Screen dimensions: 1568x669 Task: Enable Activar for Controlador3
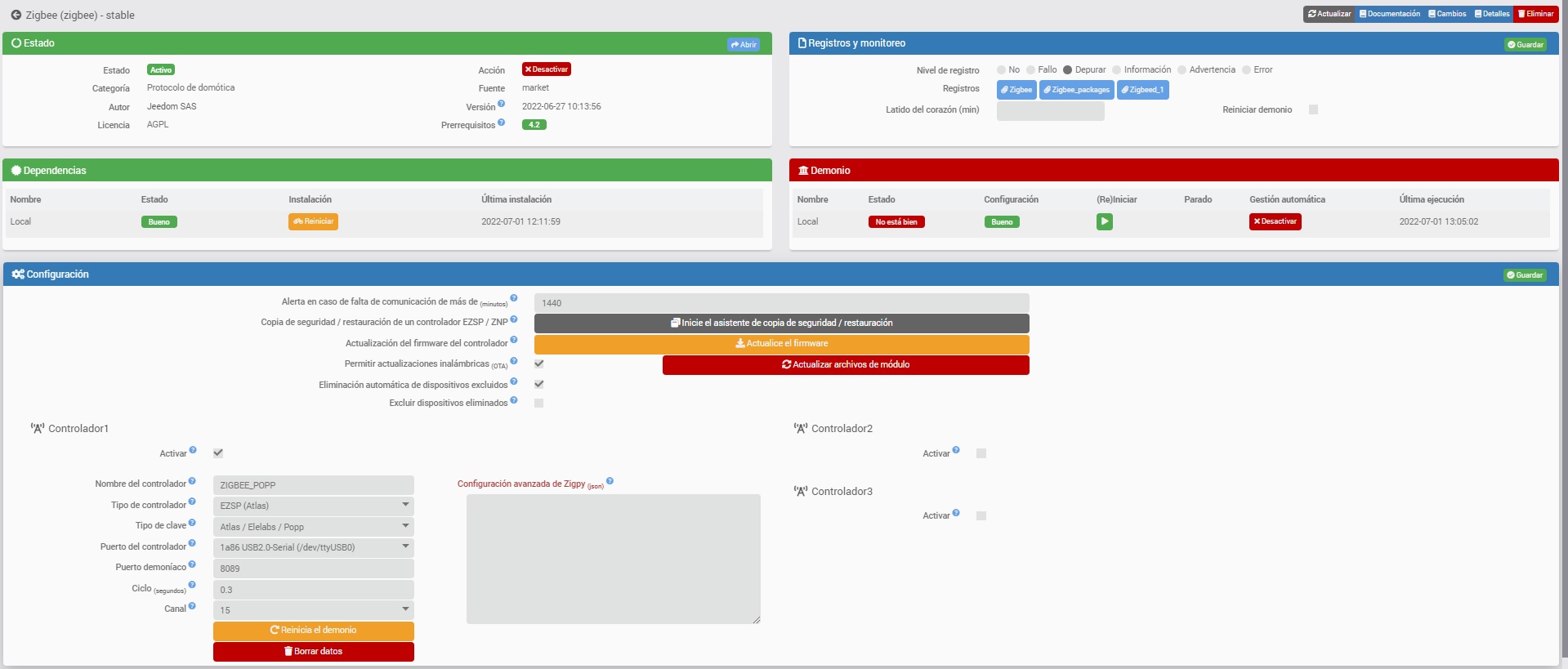click(x=981, y=516)
